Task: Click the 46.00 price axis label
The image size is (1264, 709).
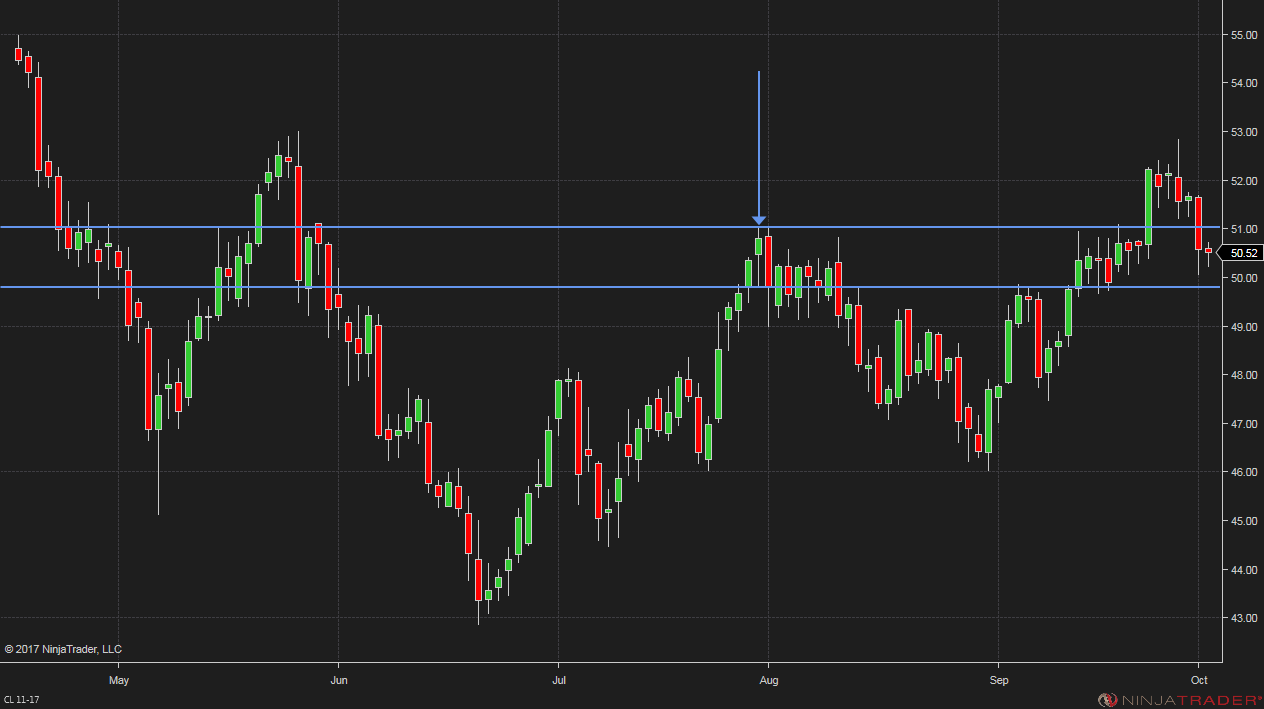Action: pyautogui.click(x=1244, y=472)
